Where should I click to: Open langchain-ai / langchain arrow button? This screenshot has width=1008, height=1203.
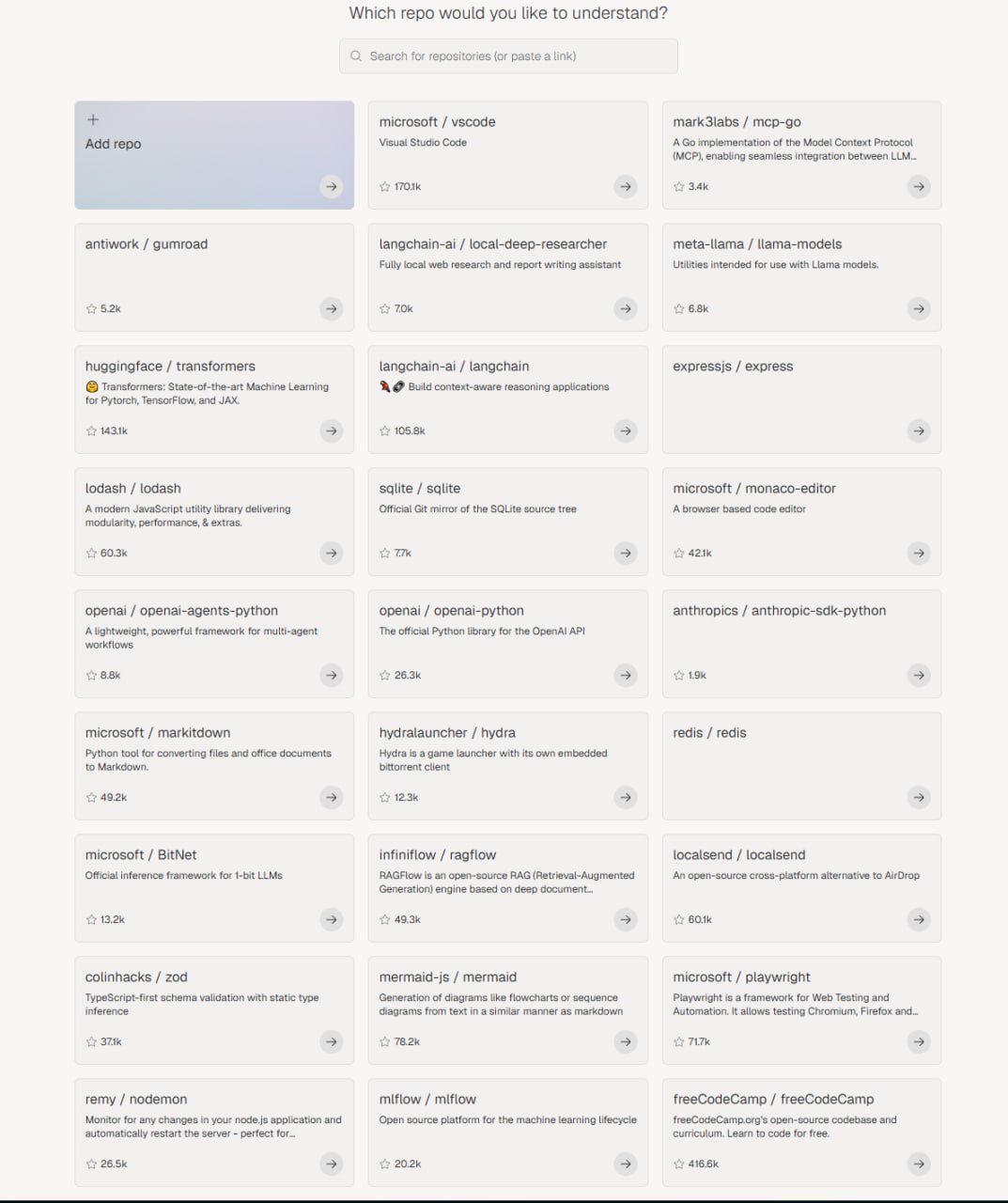[626, 431]
